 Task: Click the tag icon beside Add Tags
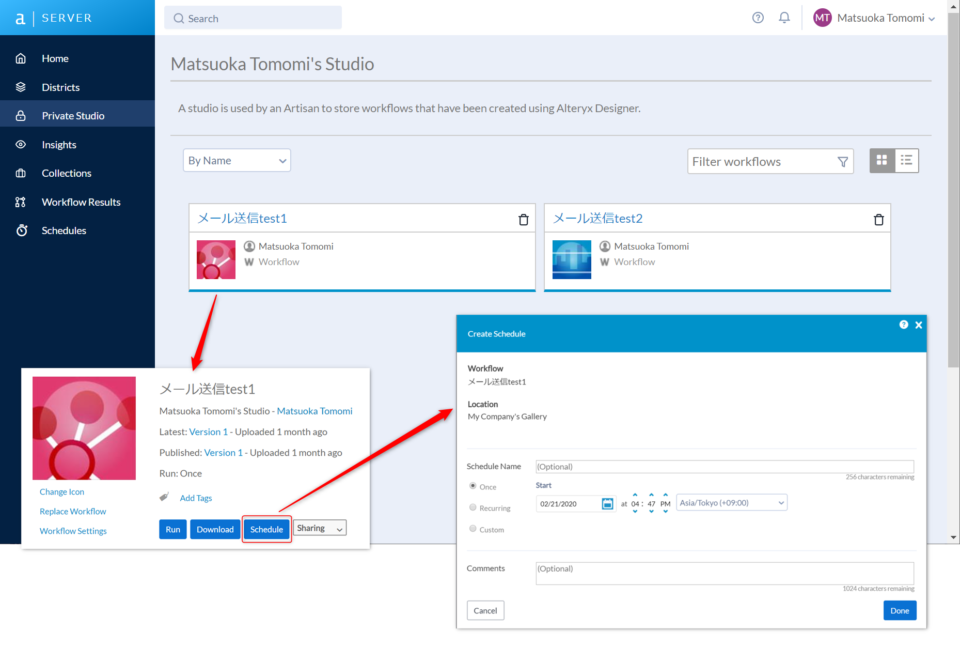point(164,497)
